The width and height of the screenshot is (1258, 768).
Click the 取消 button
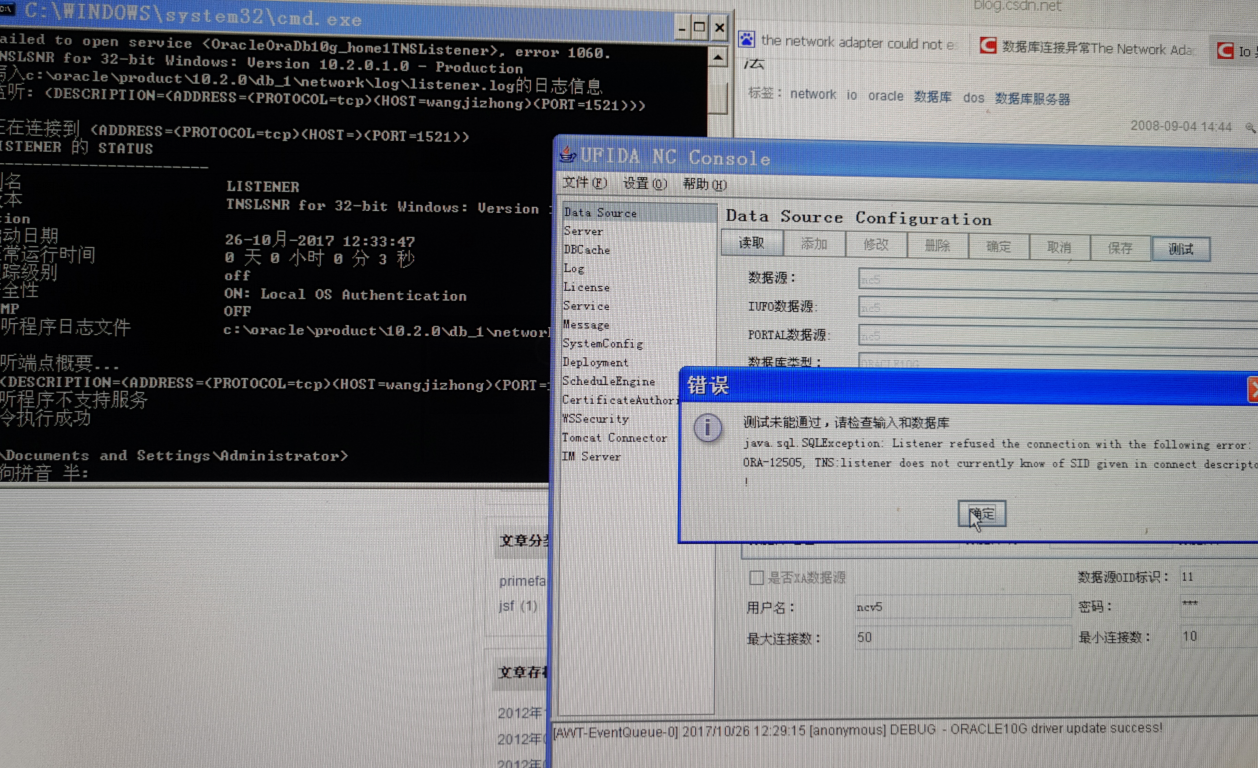[1059, 247]
